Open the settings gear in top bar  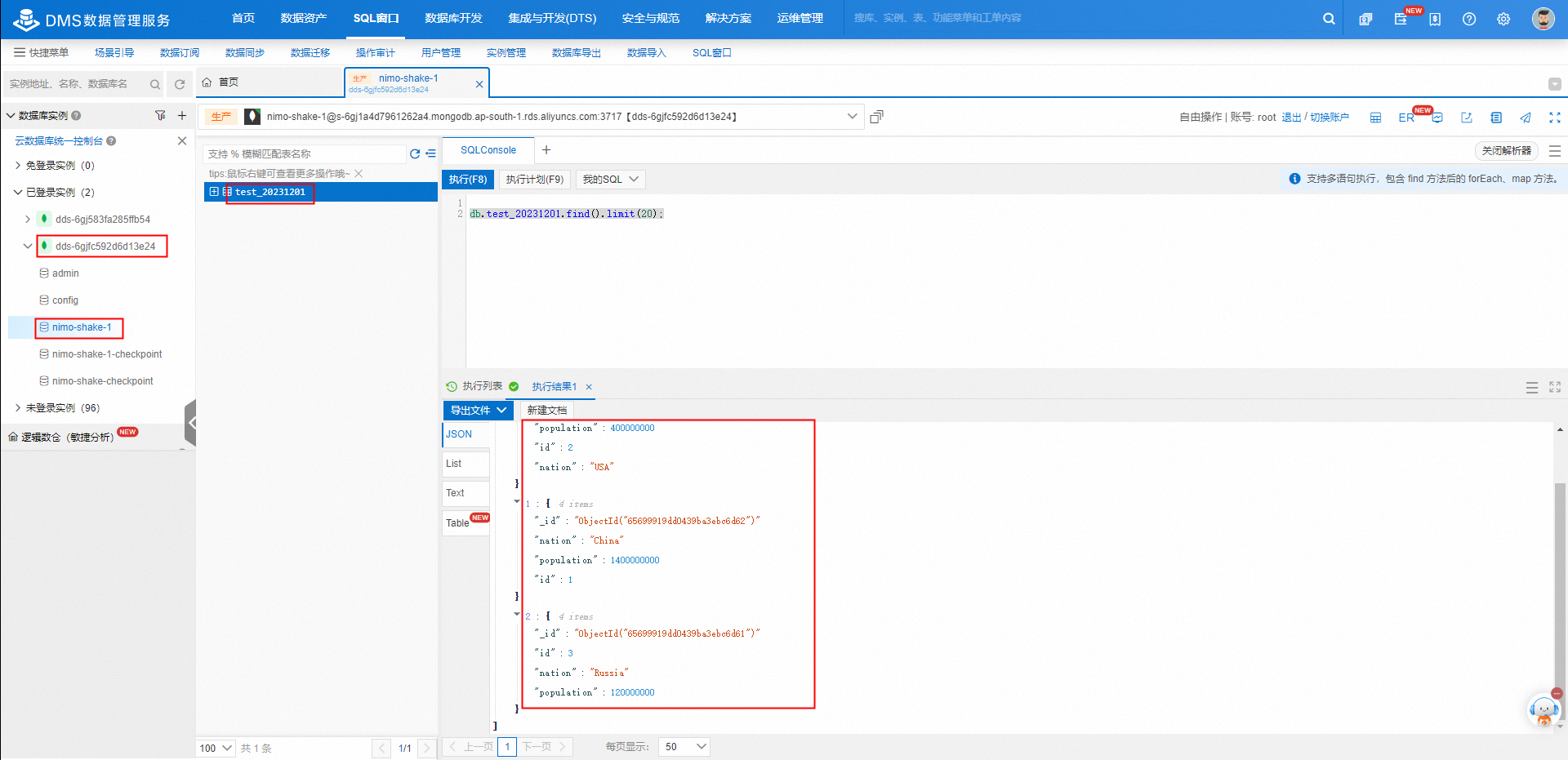pos(1503,18)
